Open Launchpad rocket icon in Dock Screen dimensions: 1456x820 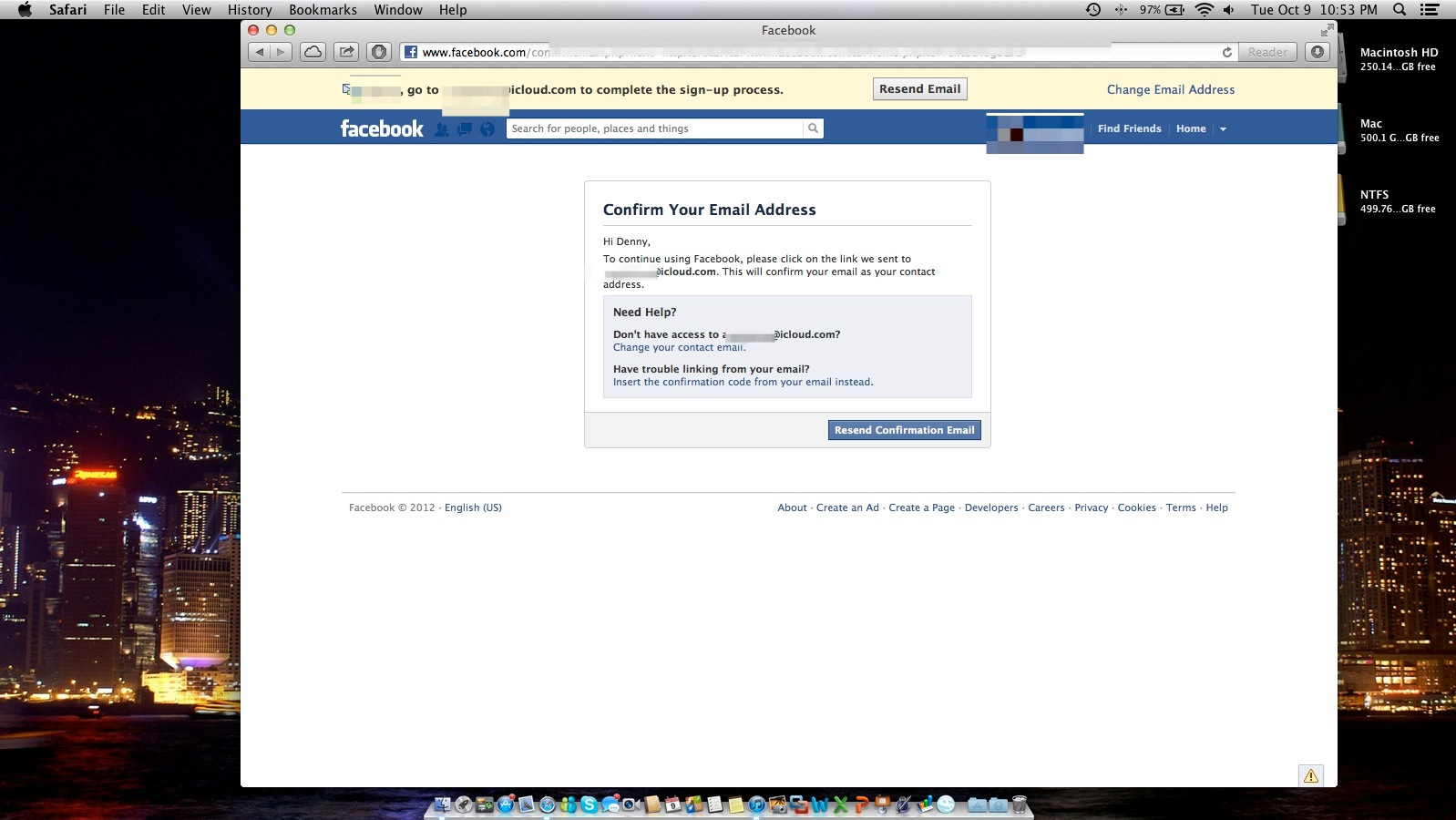point(464,805)
